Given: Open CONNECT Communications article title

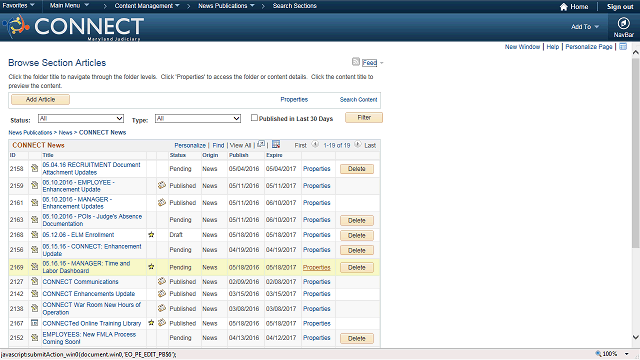Looking at the screenshot, I should tap(80, 282).
